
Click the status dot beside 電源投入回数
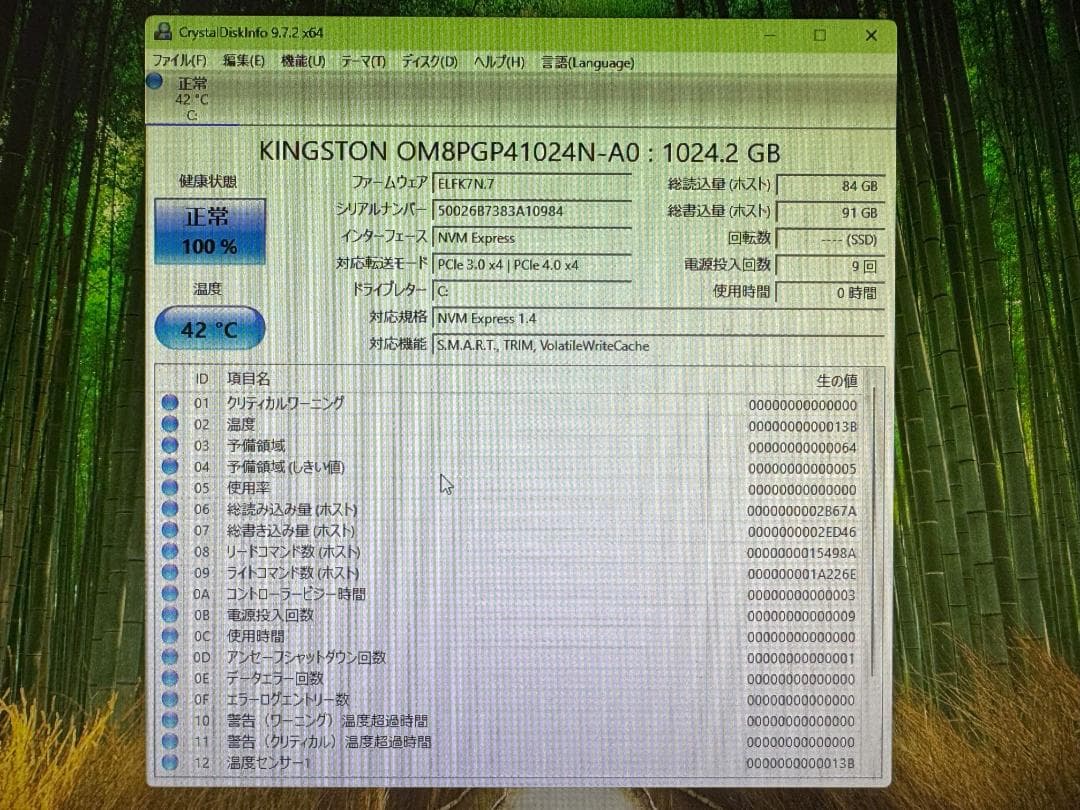(x=169, y=615)
